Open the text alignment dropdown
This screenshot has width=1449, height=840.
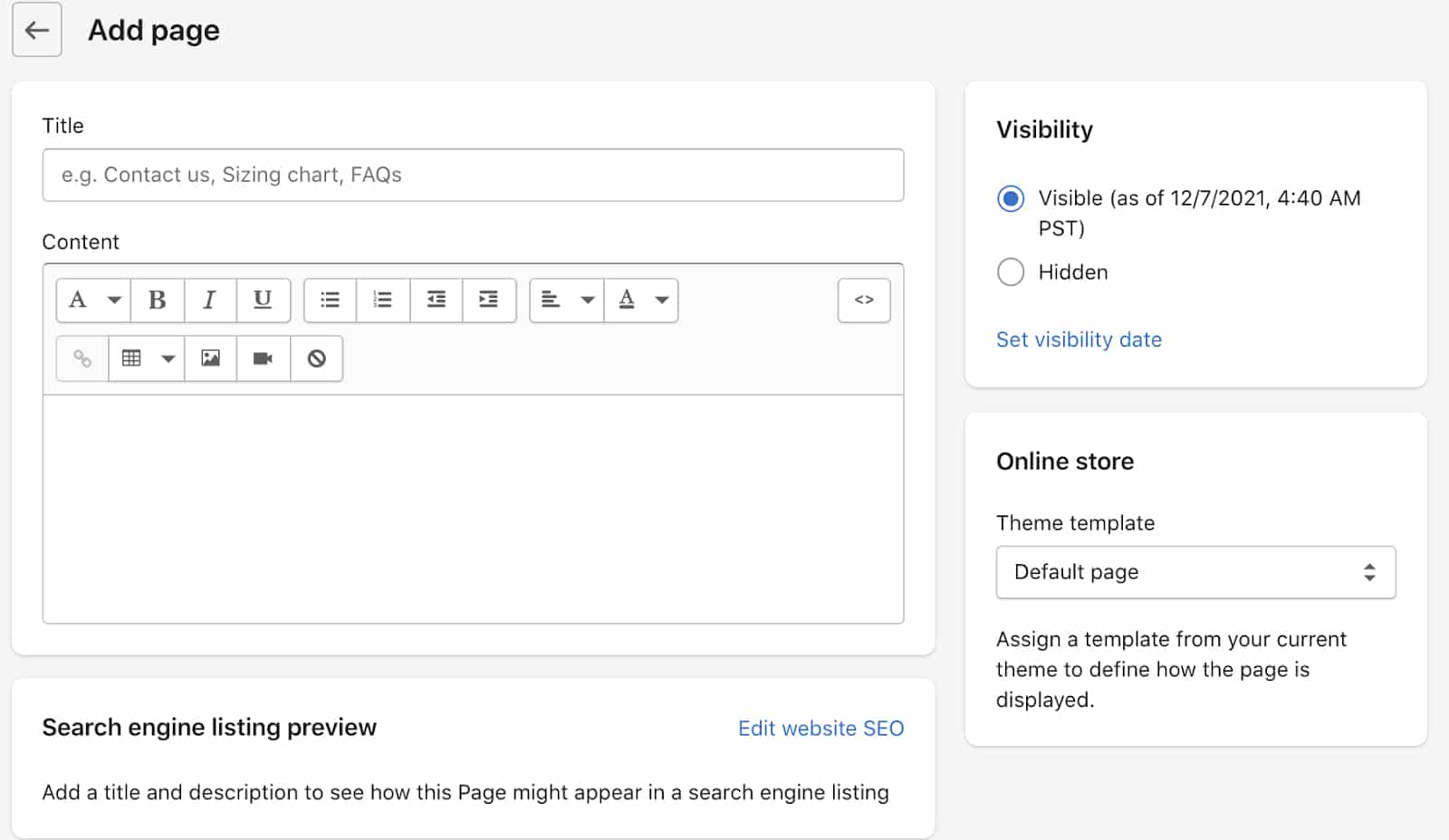tap(567, 300)
